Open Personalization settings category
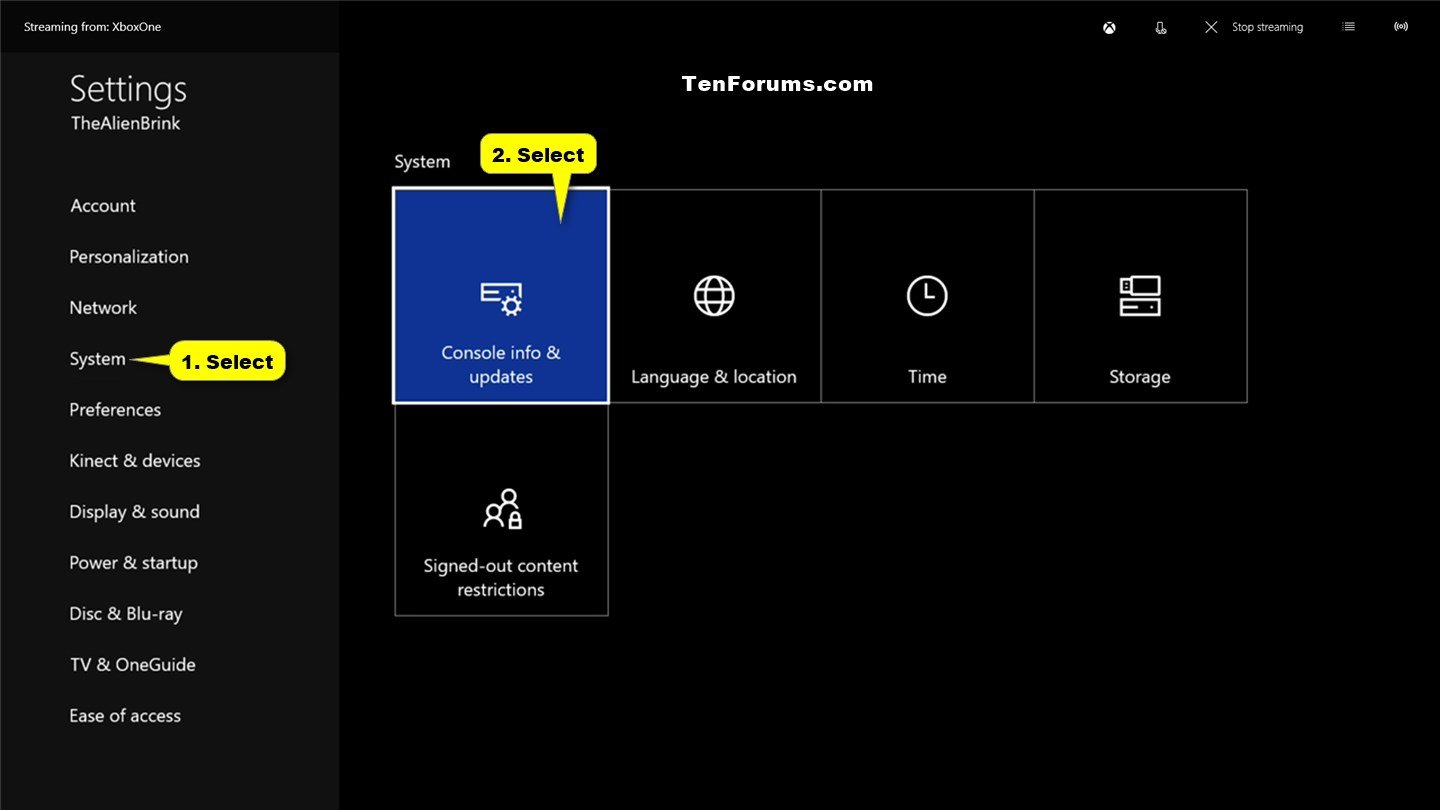This screenshot has width=1440, height=810. 129,257
